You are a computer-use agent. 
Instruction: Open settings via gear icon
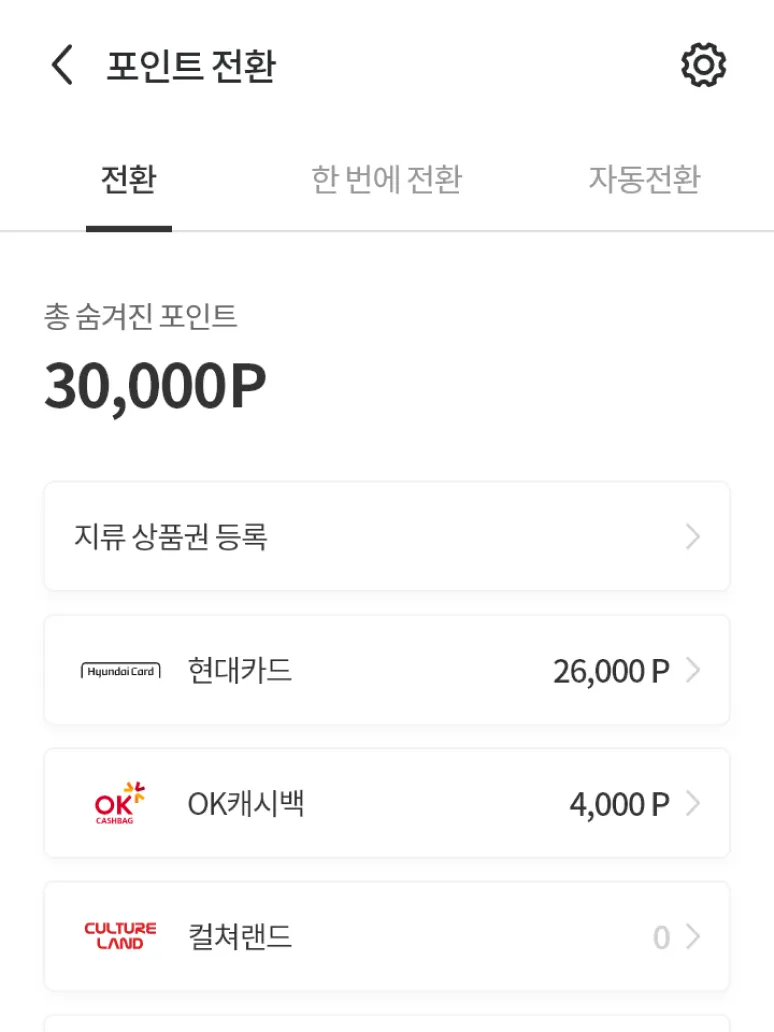coord(703,64)
